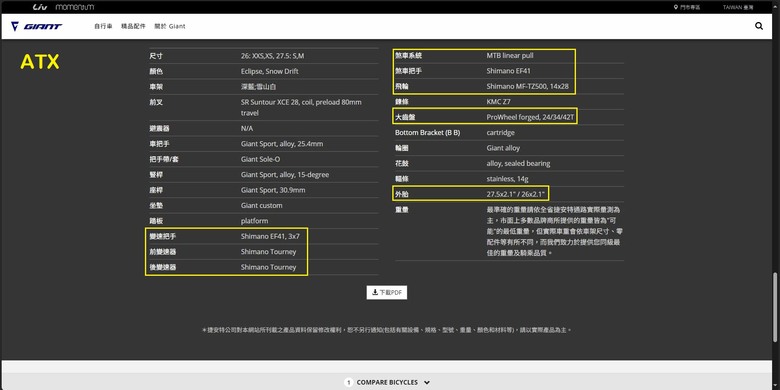
Task: Click the COMPARE BICYCLES label
Action: tap(387, 383)
